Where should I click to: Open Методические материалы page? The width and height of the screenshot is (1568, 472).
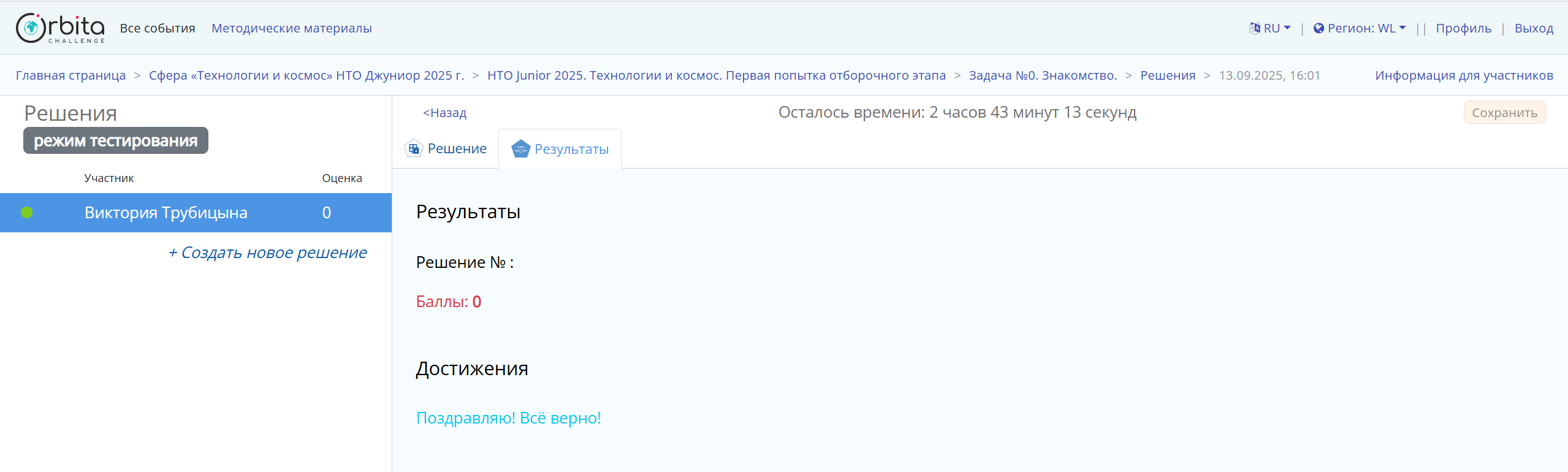291,28
